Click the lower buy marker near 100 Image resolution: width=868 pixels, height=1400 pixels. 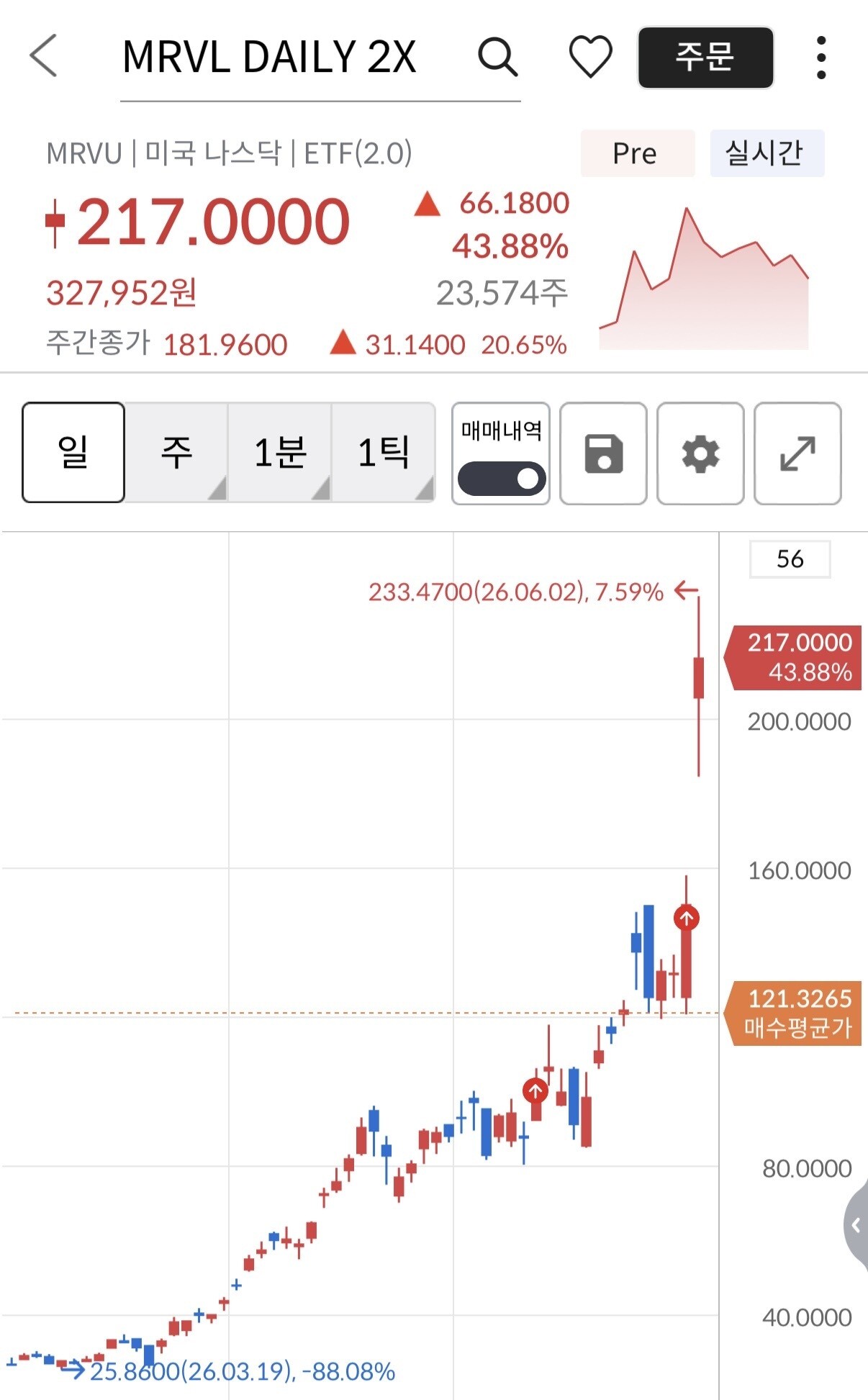coord(535,1091)
